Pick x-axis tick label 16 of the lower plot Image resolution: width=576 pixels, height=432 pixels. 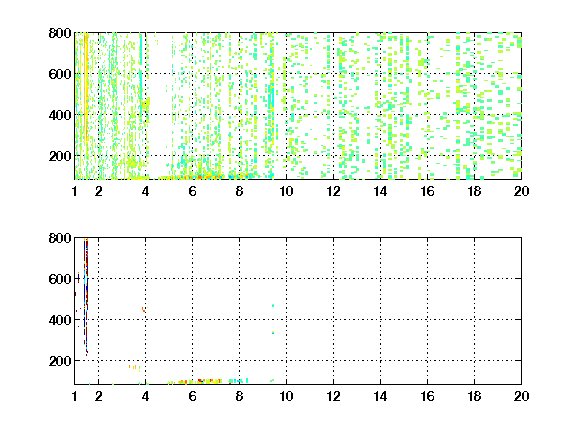(427, 396)
